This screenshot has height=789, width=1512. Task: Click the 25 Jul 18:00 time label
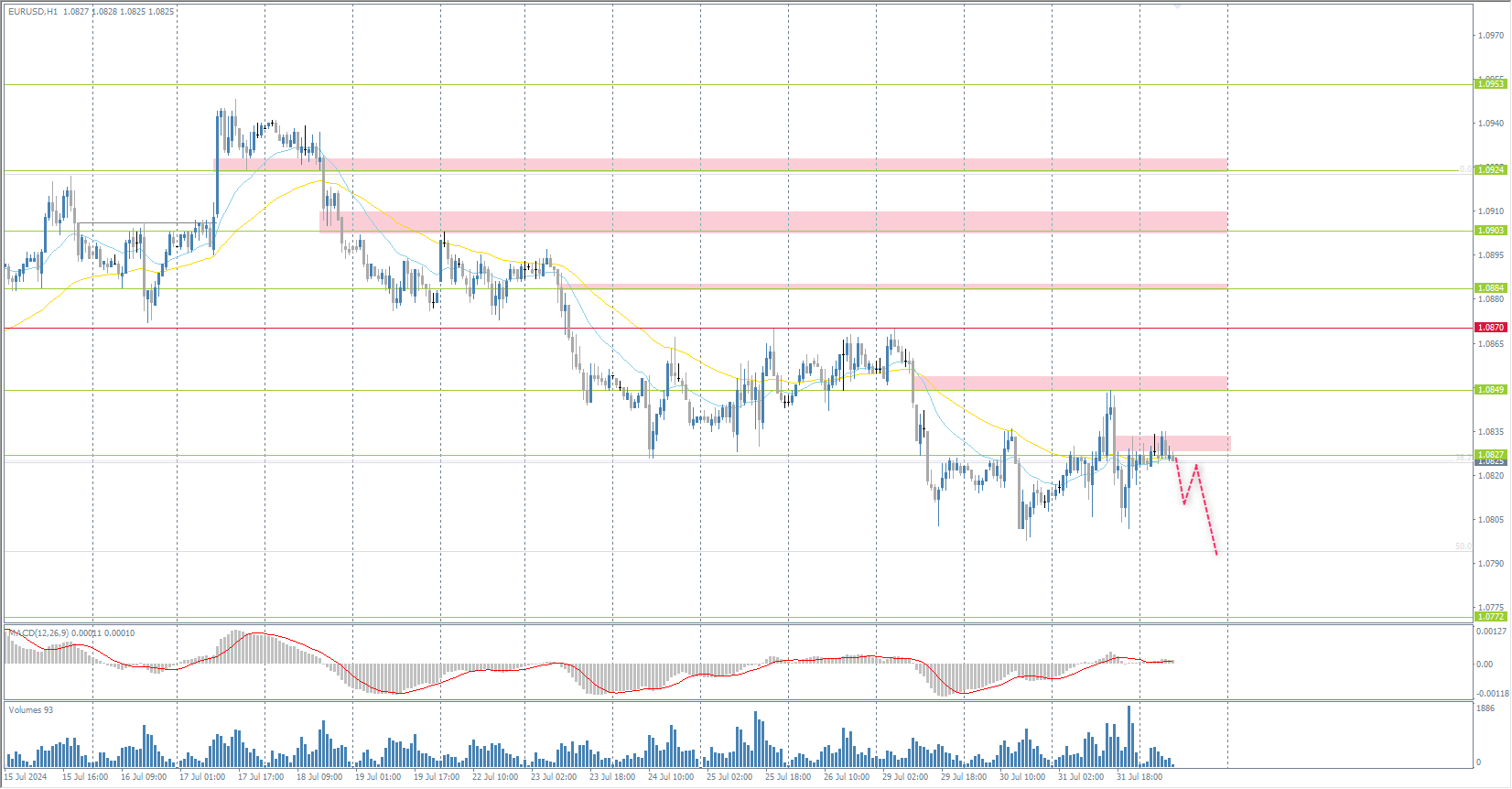point(788,777)
